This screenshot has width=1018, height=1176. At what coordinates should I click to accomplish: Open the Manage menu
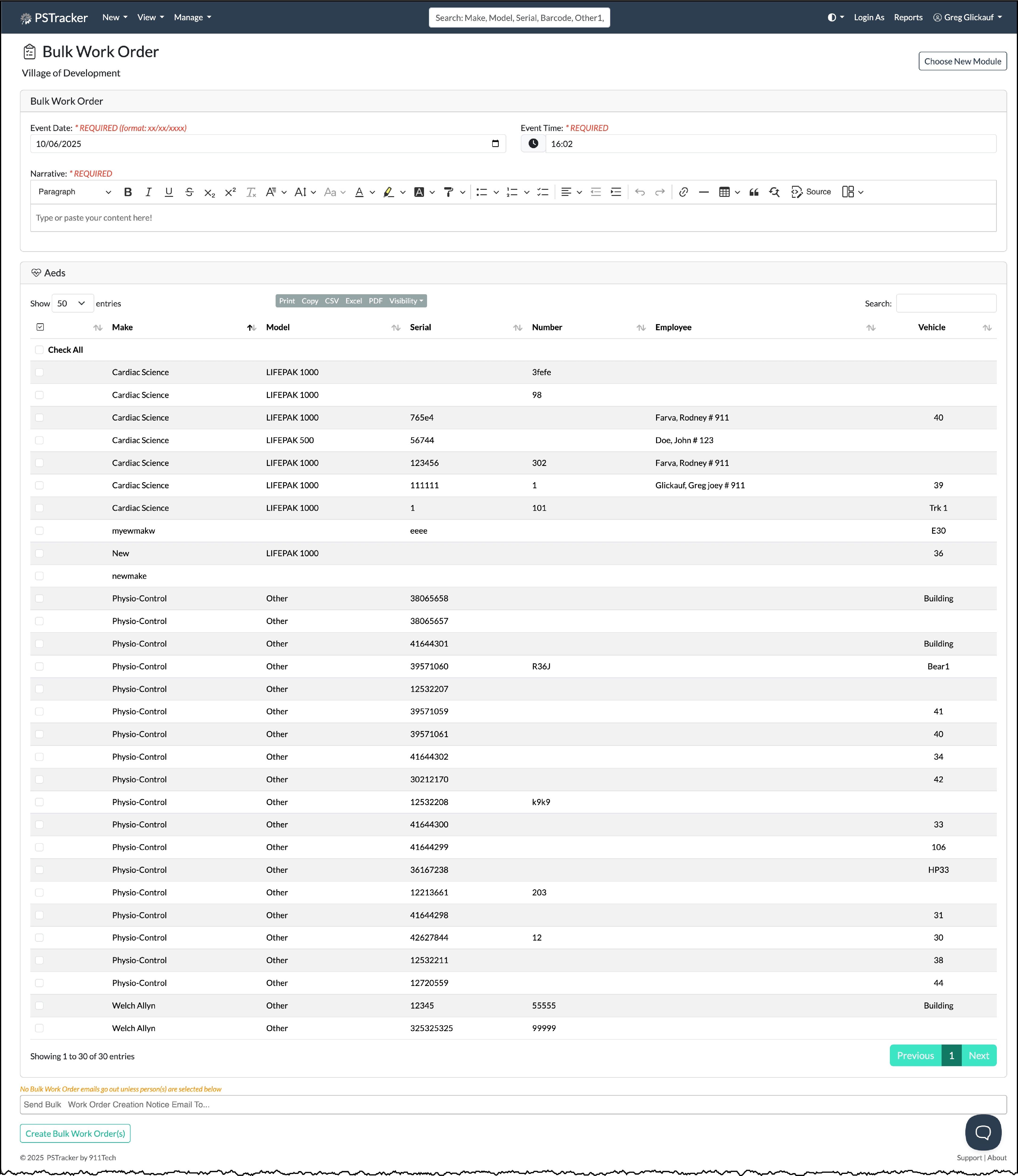pyautogui.click(x=192, y=17)
